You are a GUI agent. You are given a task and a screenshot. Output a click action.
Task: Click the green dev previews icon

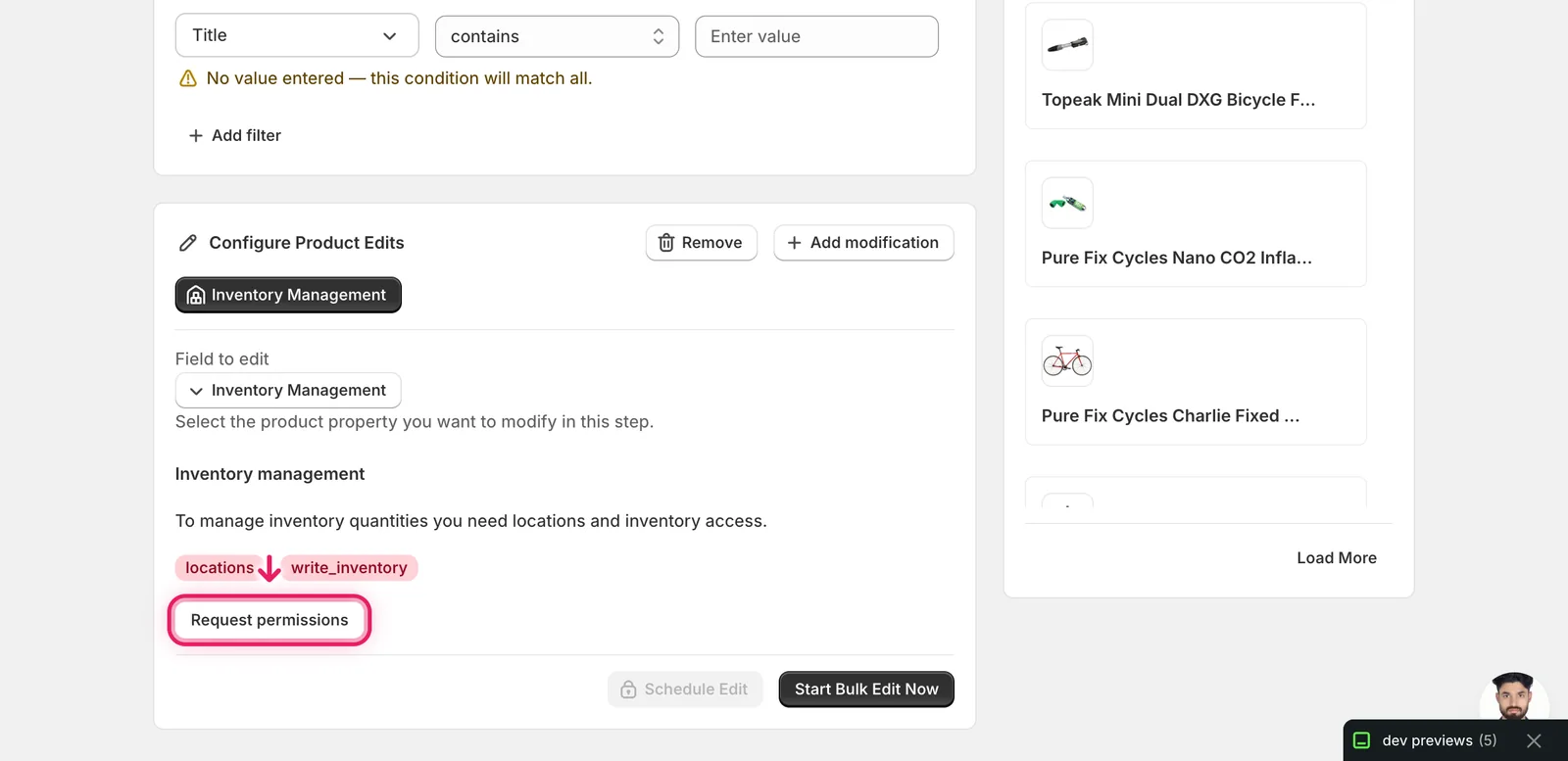[x=1361, y=740]
